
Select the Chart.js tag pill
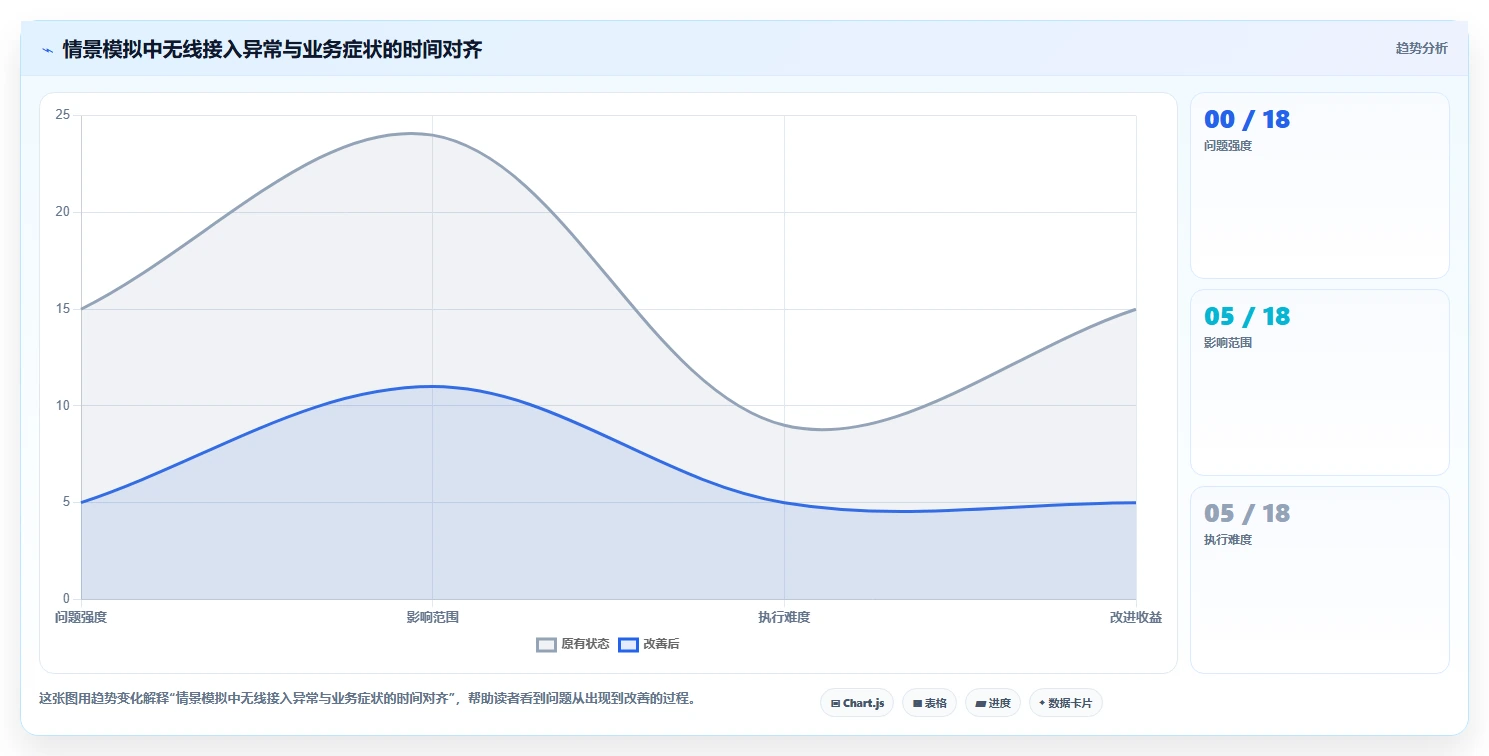(x=857, y=703)
